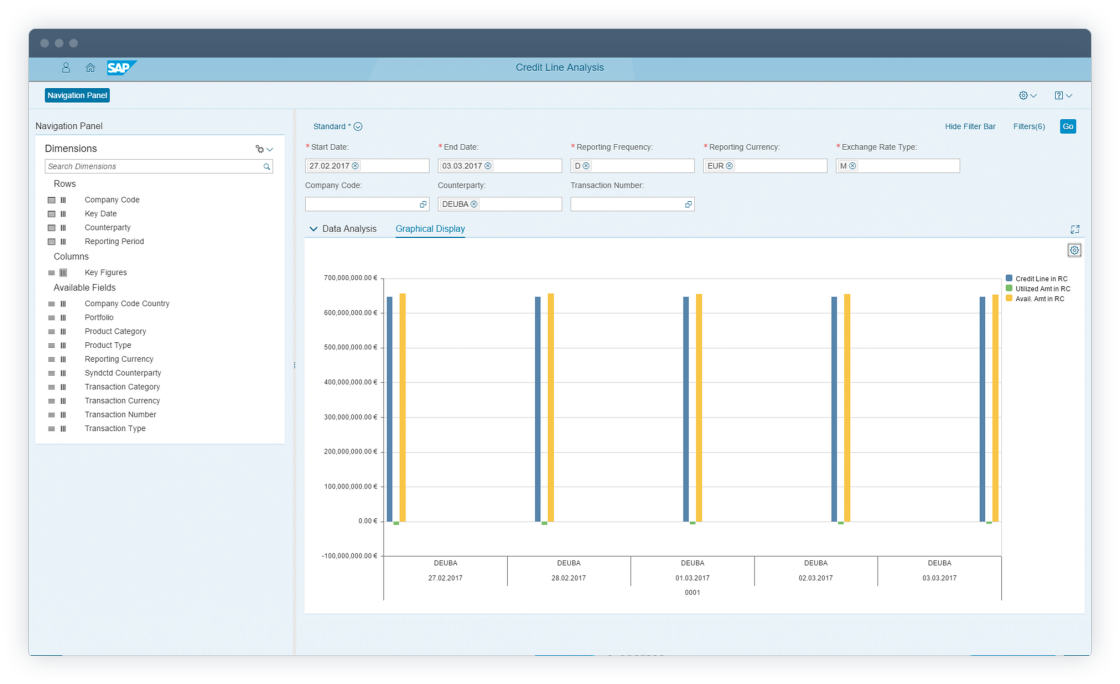Open the top-right settings dropdown menu

click(x=1027, y=96)
